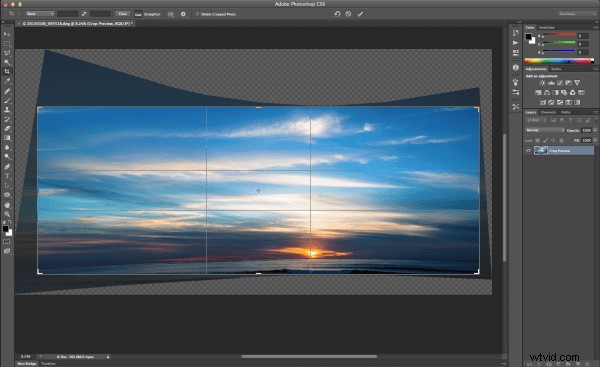Toggle lock all for layer
This screenshot has width=600, height=367.
tap(561, 140)
